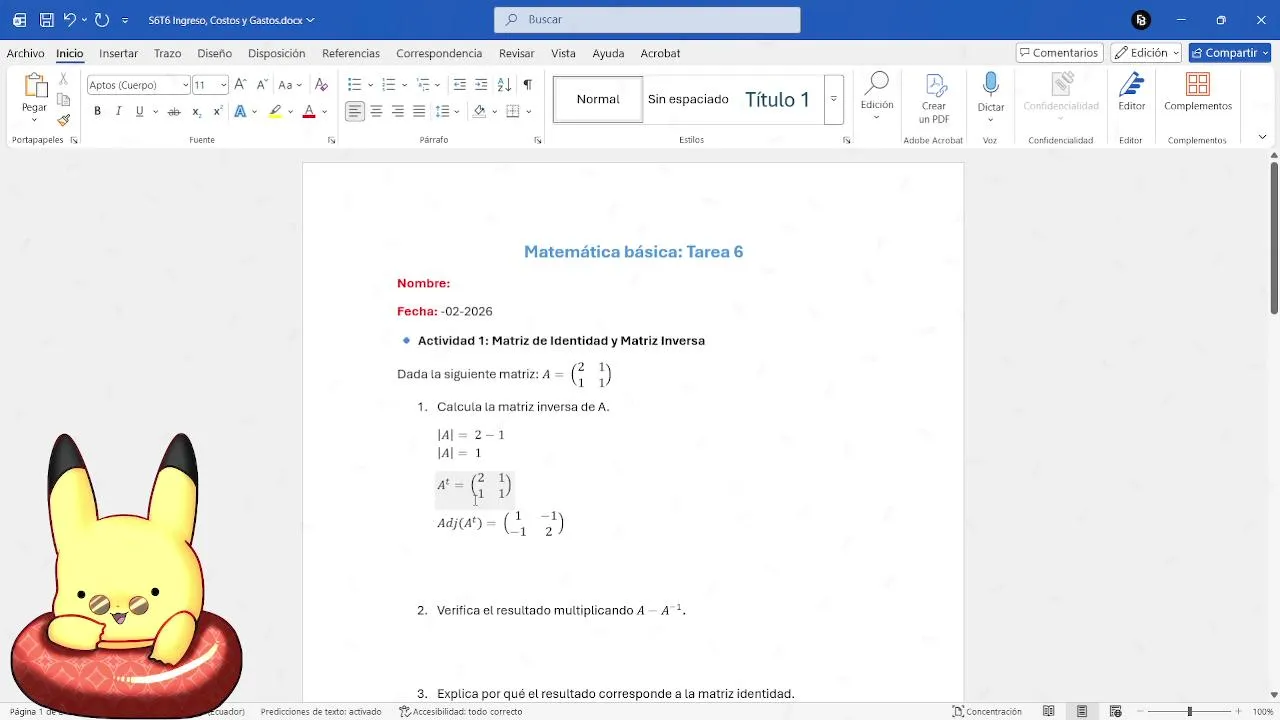Toggle left alignment button
Viewport: 1280px width, 720px height.
click(355, 112)
